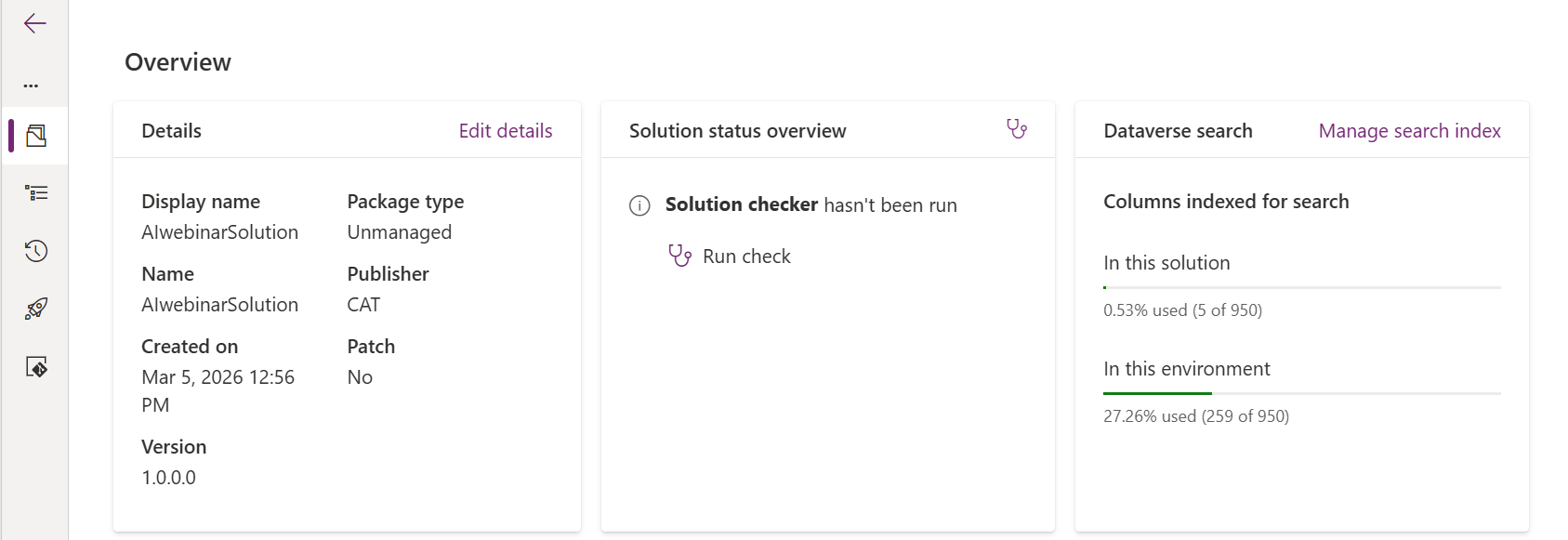This screenshot has width=1568, height=540.
Task: Click the In this environment usage bar
Action: tap(1301, 394)
